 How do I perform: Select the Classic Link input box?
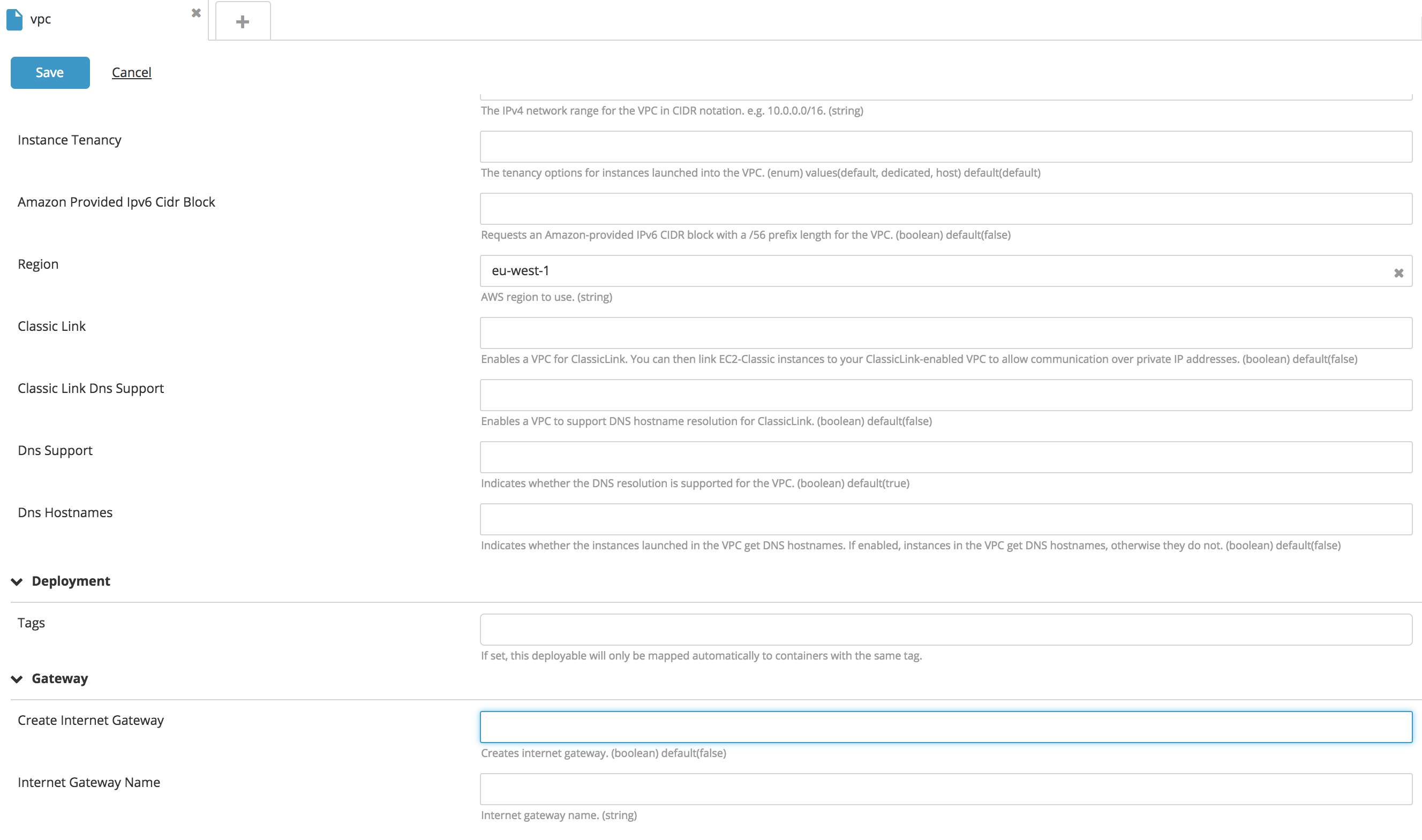pos(945,334)
